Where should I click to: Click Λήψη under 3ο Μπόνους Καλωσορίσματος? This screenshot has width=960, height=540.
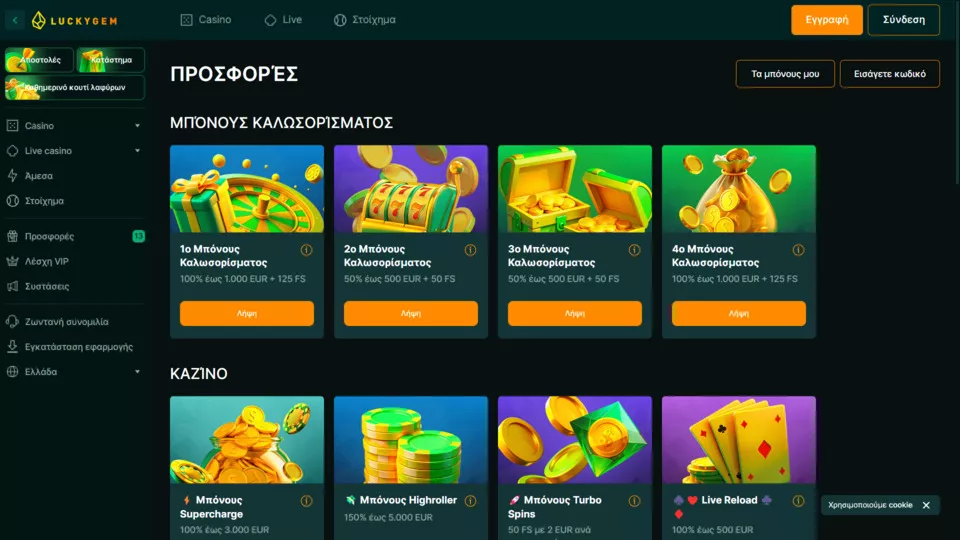[x=574, y=313]
